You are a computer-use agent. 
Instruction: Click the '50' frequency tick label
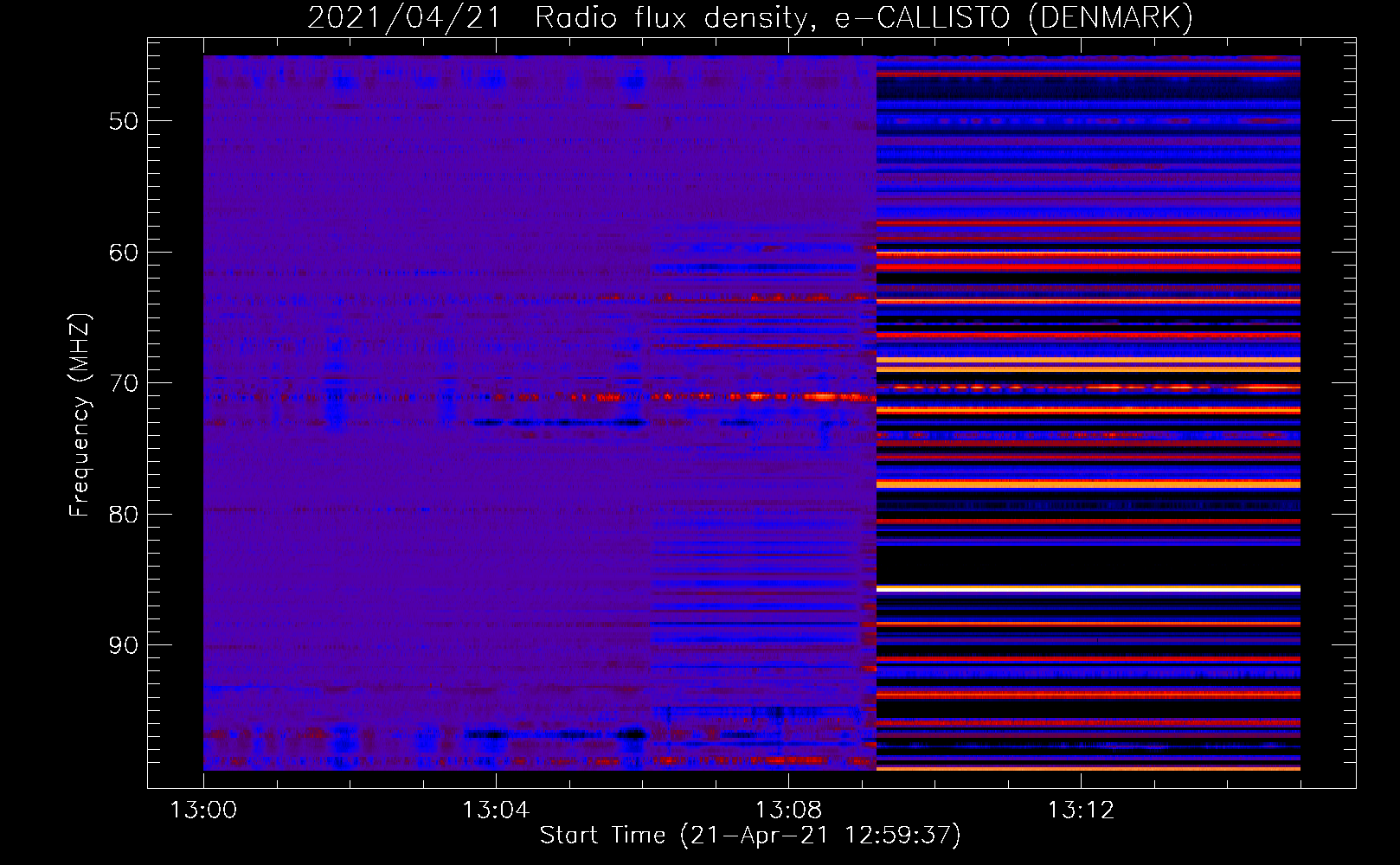[124, 121]
